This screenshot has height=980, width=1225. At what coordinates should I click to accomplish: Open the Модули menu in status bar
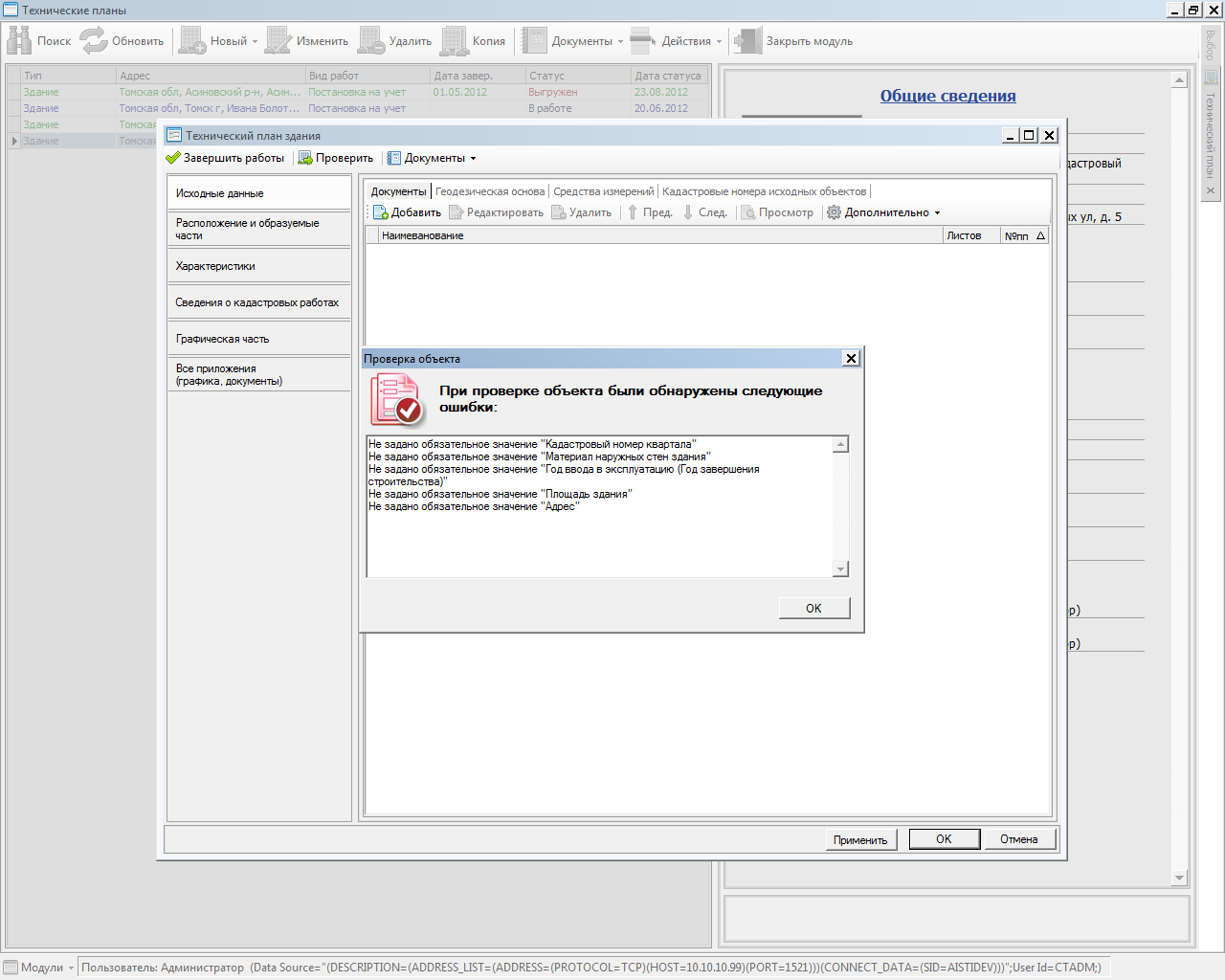click(41, 968)
